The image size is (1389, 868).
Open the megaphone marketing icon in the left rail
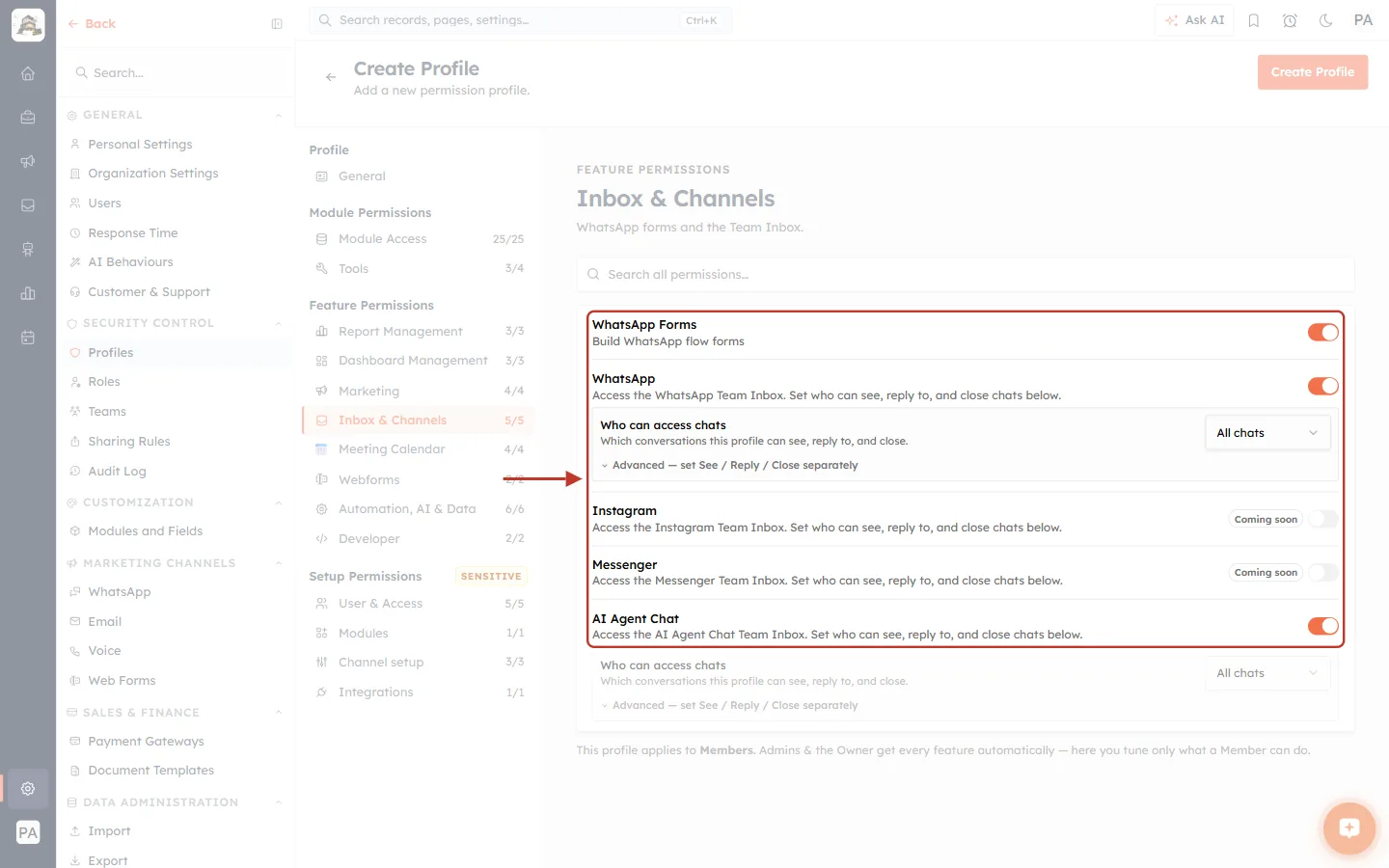(28, 161)
